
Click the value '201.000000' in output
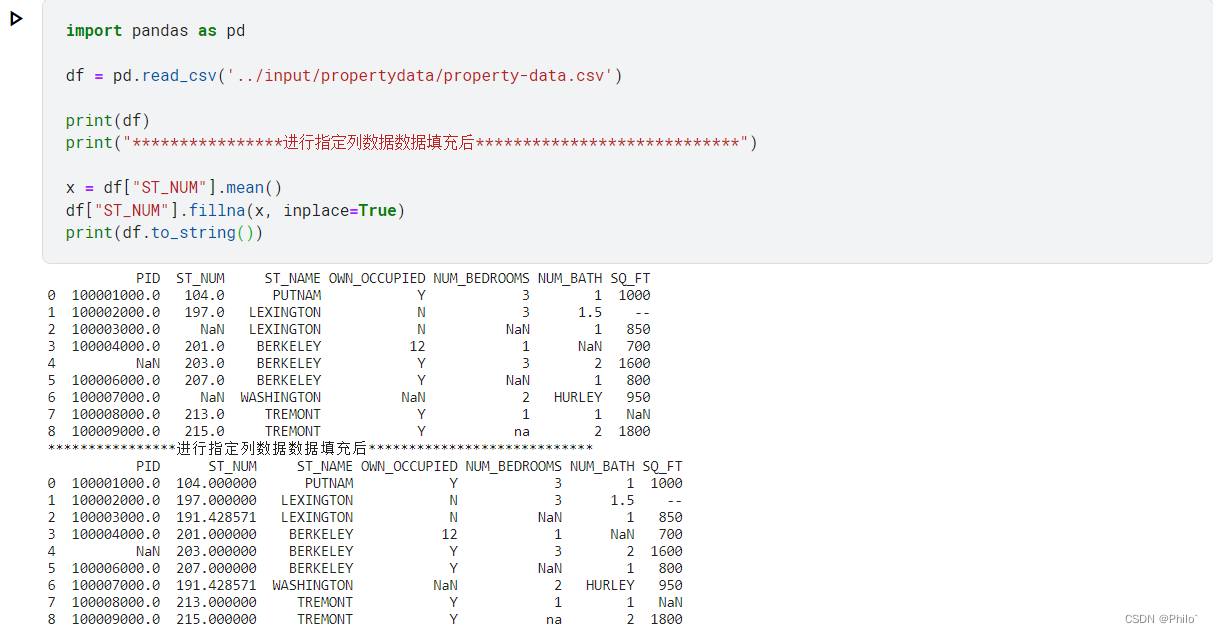[x=217, y=535]
